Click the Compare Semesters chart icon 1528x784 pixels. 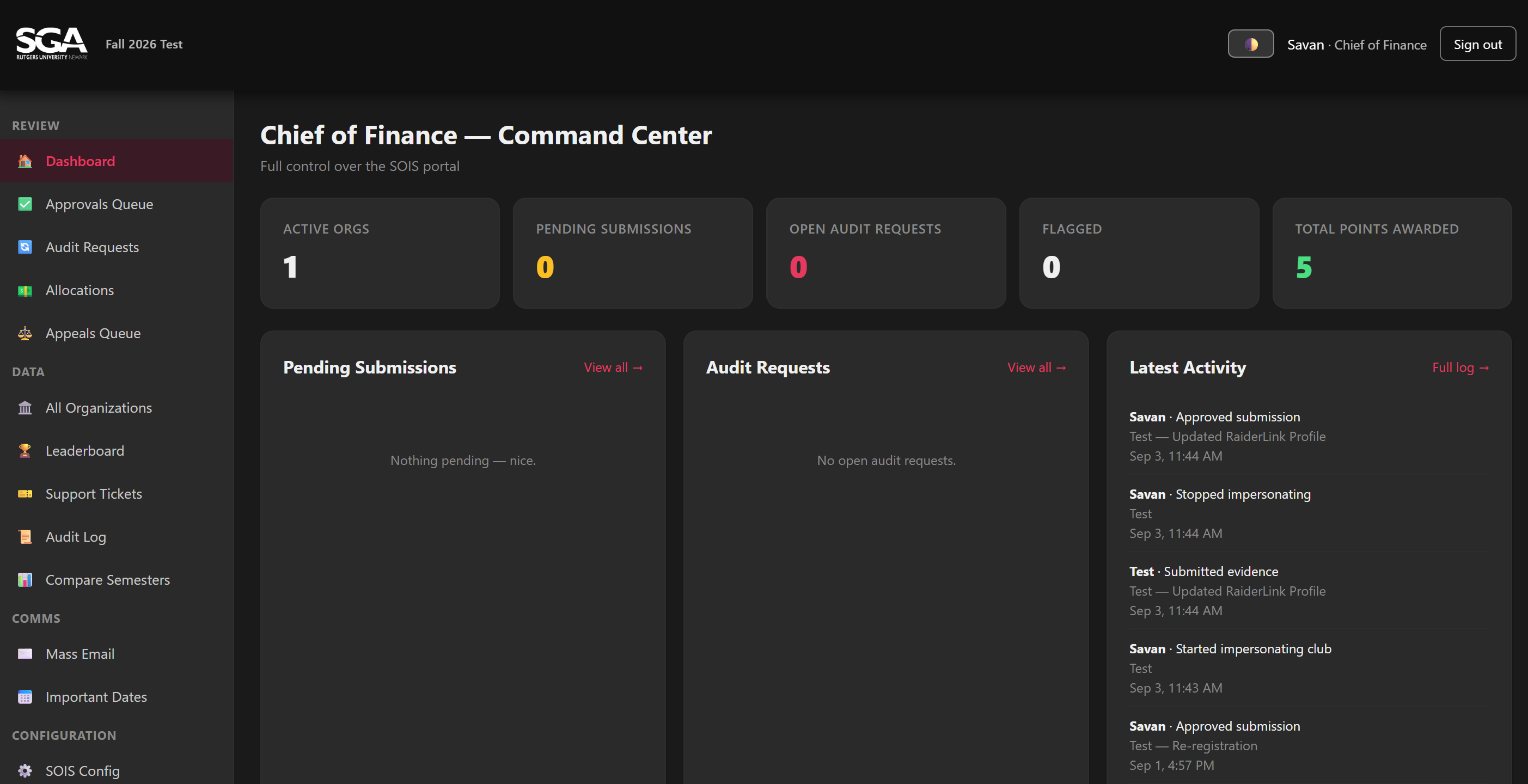[x=25, y=580]
